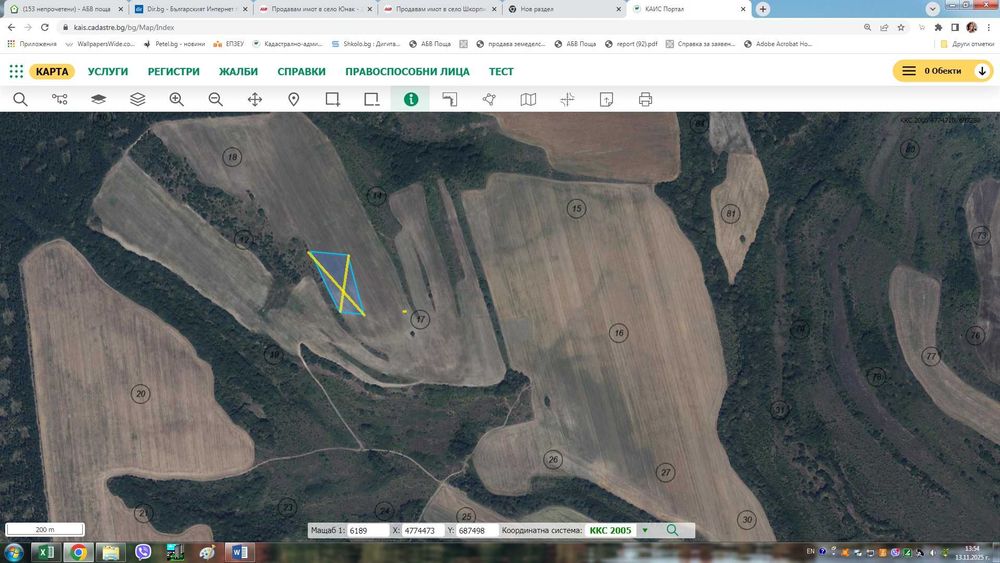
Task: Click the address bar URL kais.cadastre.bg
Action: pos(124,27)
